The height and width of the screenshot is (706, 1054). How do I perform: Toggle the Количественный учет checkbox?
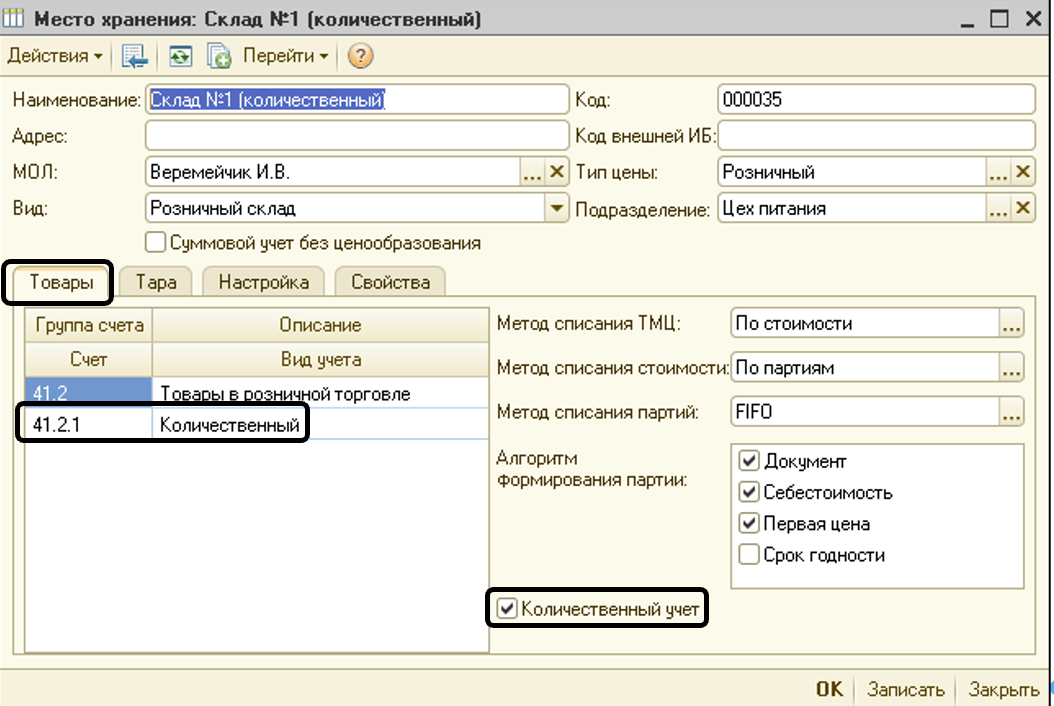[x=507, y=607]
